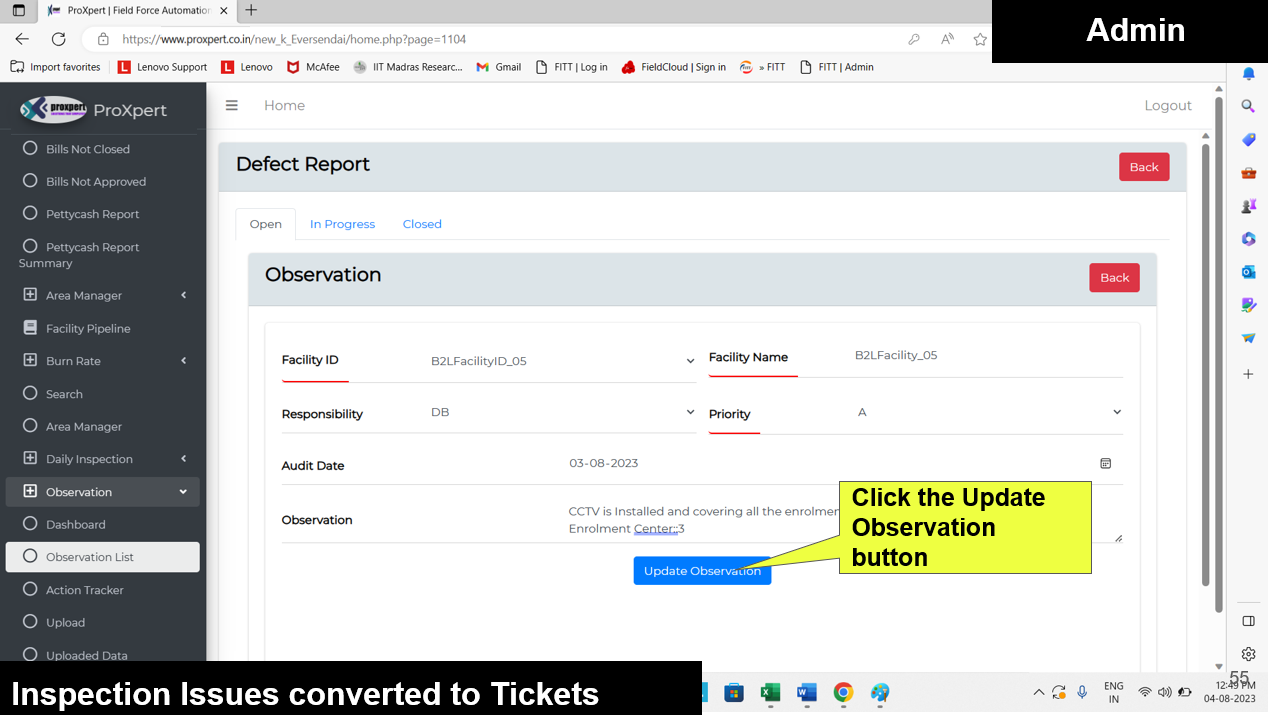1268x715 pixels.
Task: Open the Outlook icon in Edge sidebar
Action: [1248, 272]
